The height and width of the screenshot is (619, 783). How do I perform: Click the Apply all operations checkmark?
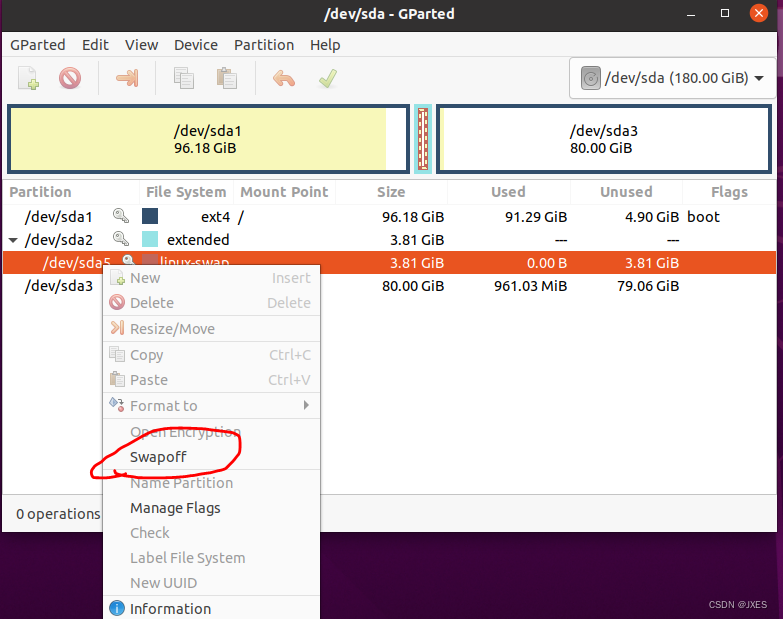point(328,78)
